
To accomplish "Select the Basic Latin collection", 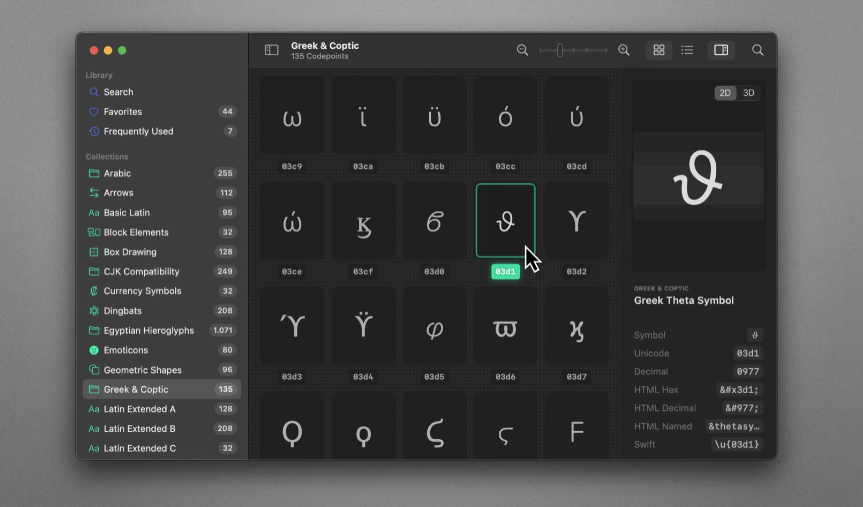I will point(162,212).
